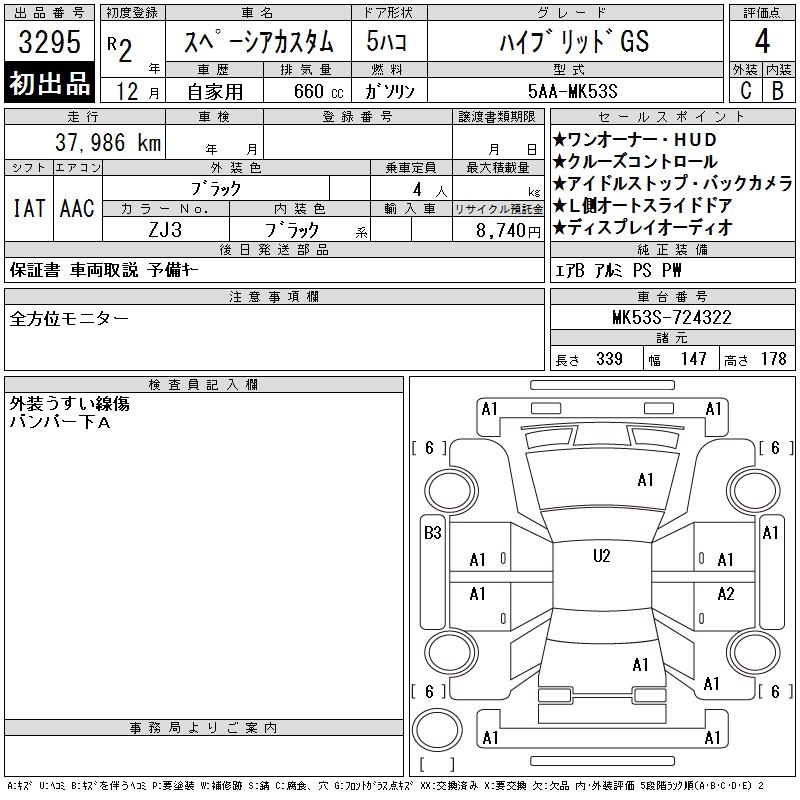Click the lot number 3295
The width and height of the screenshot is (800, 800).
tap(50, 43)
